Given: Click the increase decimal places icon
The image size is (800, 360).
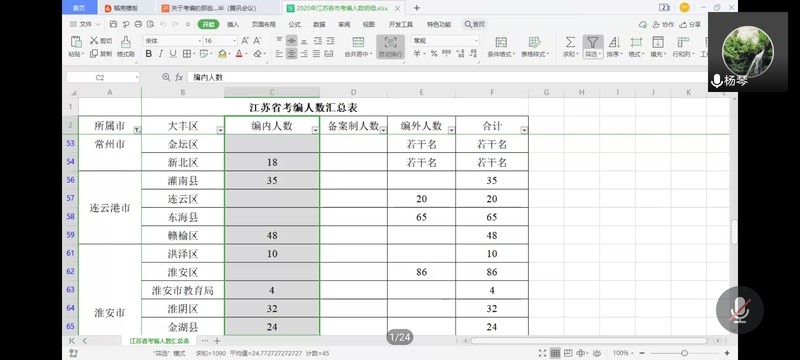Looking at the screenshot, I should pyautogui.click(x=460, y=54).
